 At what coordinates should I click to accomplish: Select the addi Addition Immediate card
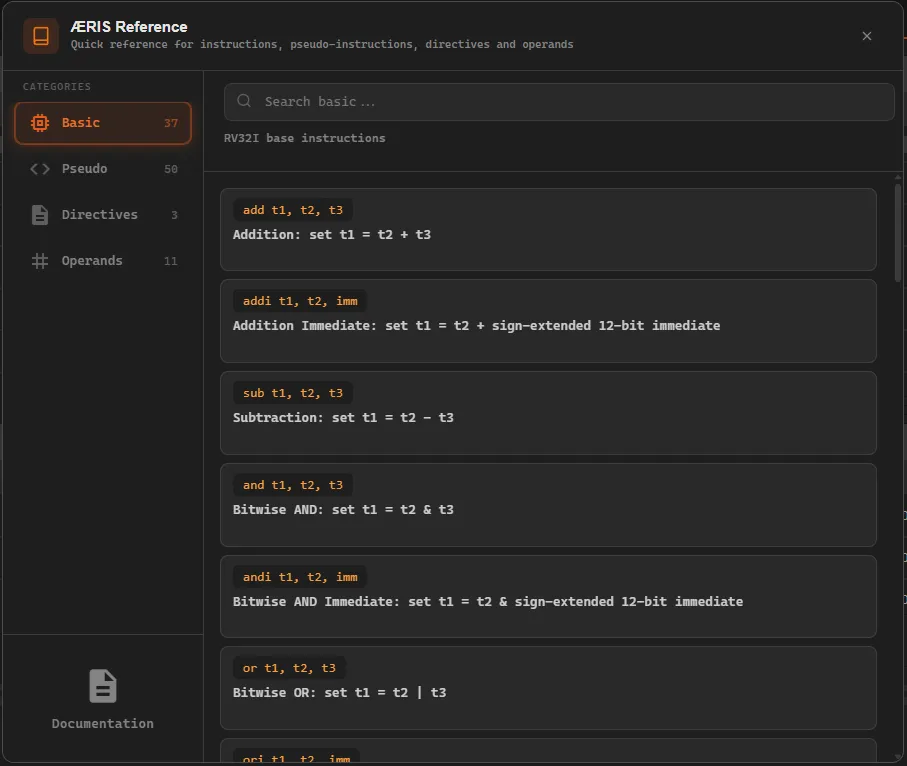click(548, 320)
